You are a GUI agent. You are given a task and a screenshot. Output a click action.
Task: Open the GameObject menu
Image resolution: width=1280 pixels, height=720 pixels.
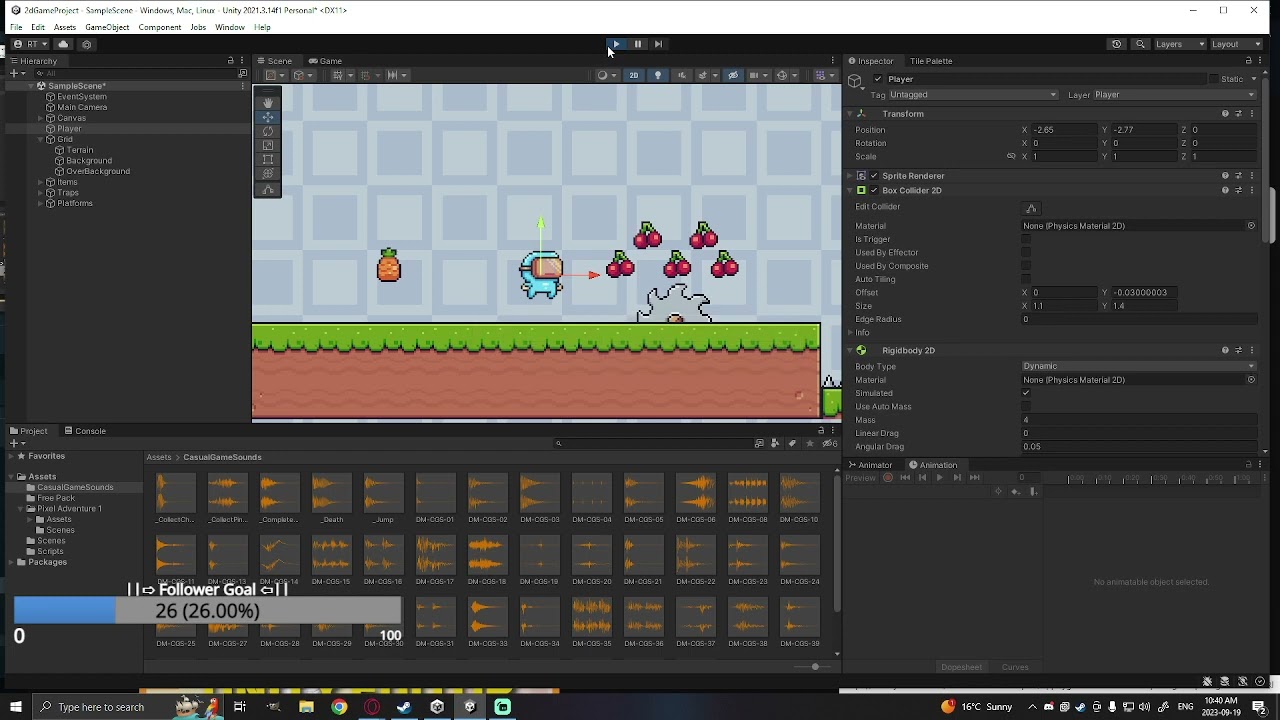107,27
